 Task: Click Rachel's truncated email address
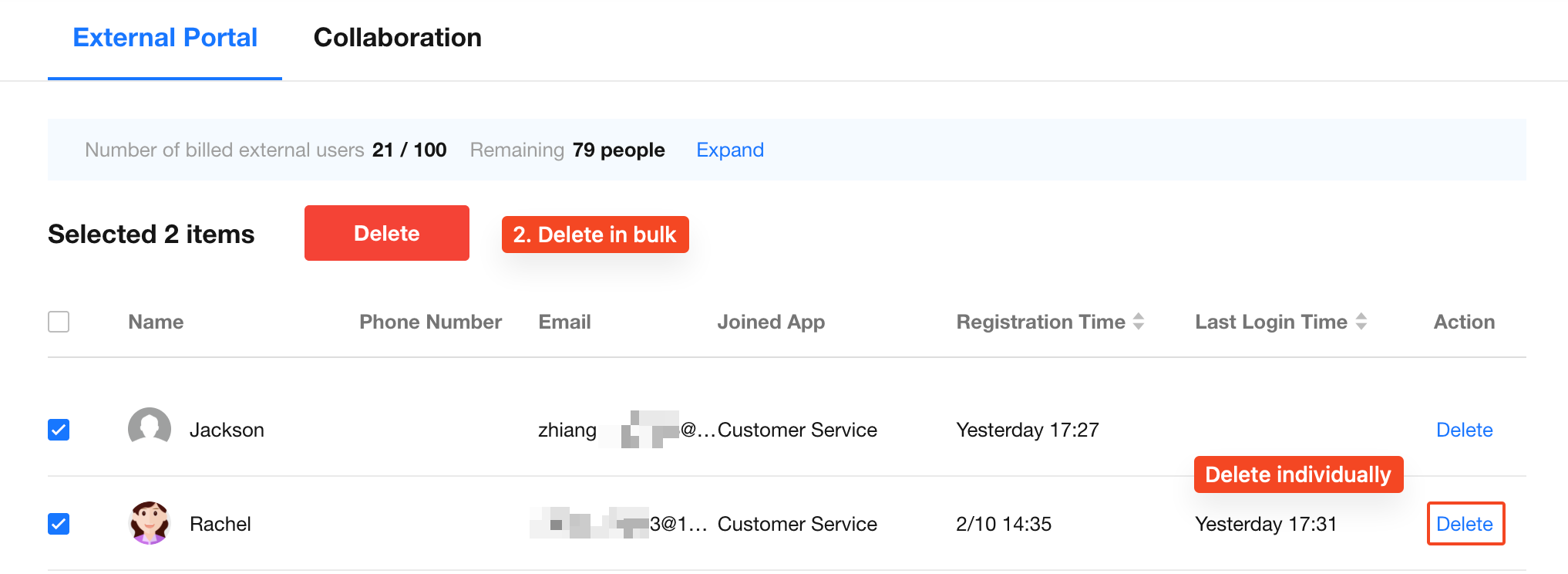click(x=618, y=524)
